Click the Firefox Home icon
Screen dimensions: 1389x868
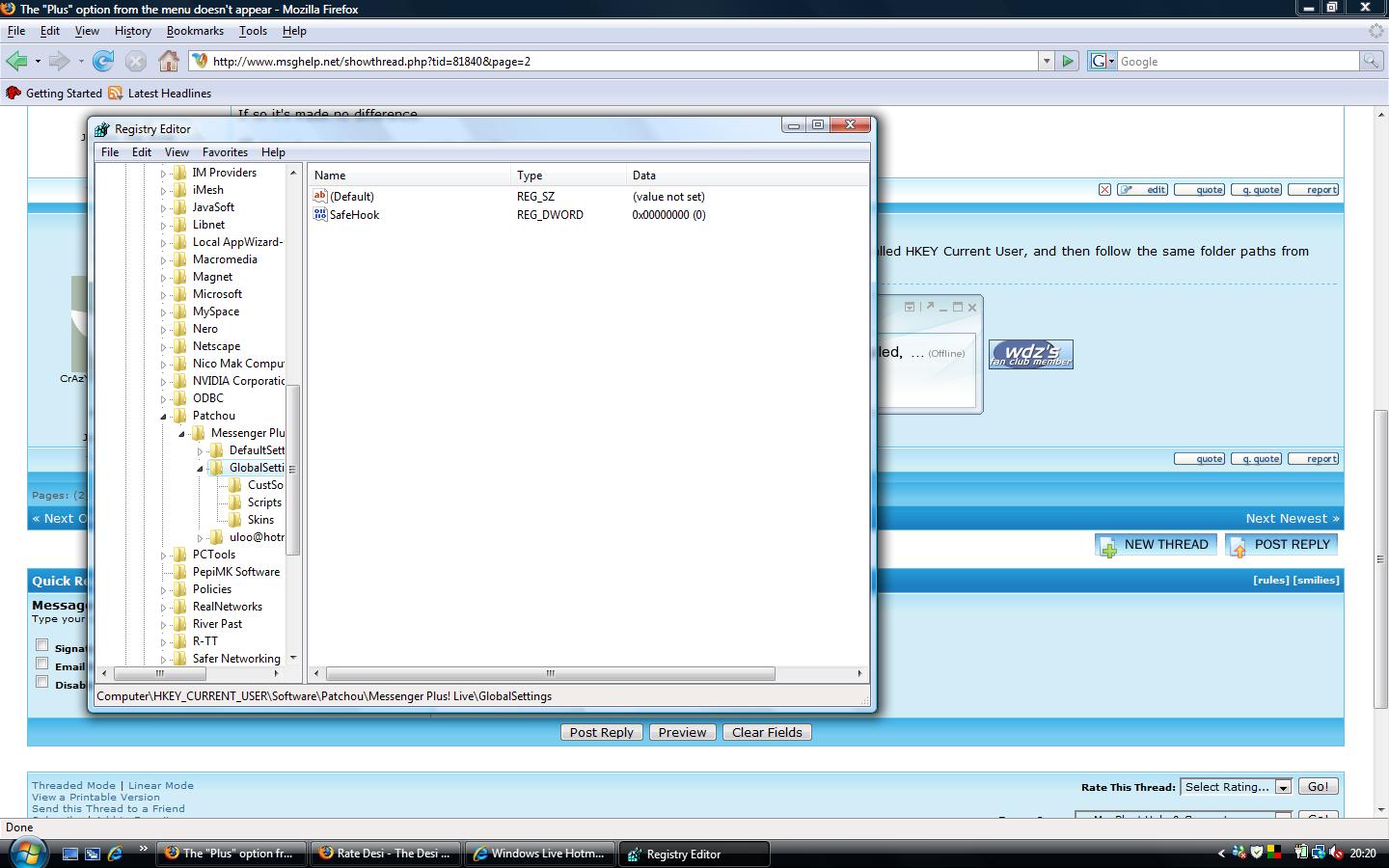[169, 62]
